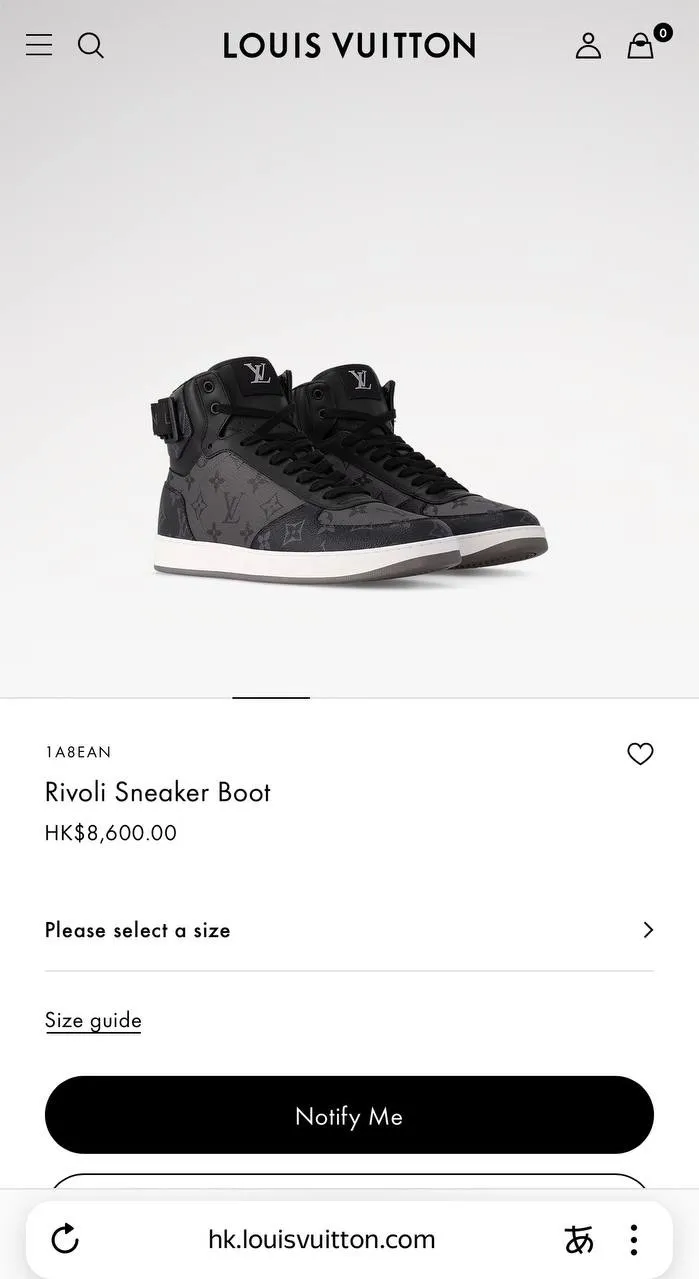Viewport: 699px width, 1279px height.
Task: Open the 'Please select a size' selector
Action: (x=138, y=930)
